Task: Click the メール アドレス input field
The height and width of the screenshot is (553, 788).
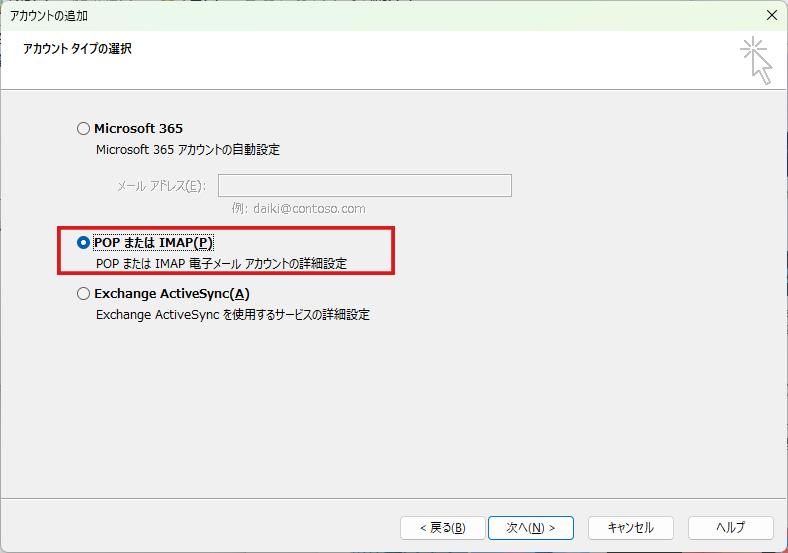Action: click(365, 186)
